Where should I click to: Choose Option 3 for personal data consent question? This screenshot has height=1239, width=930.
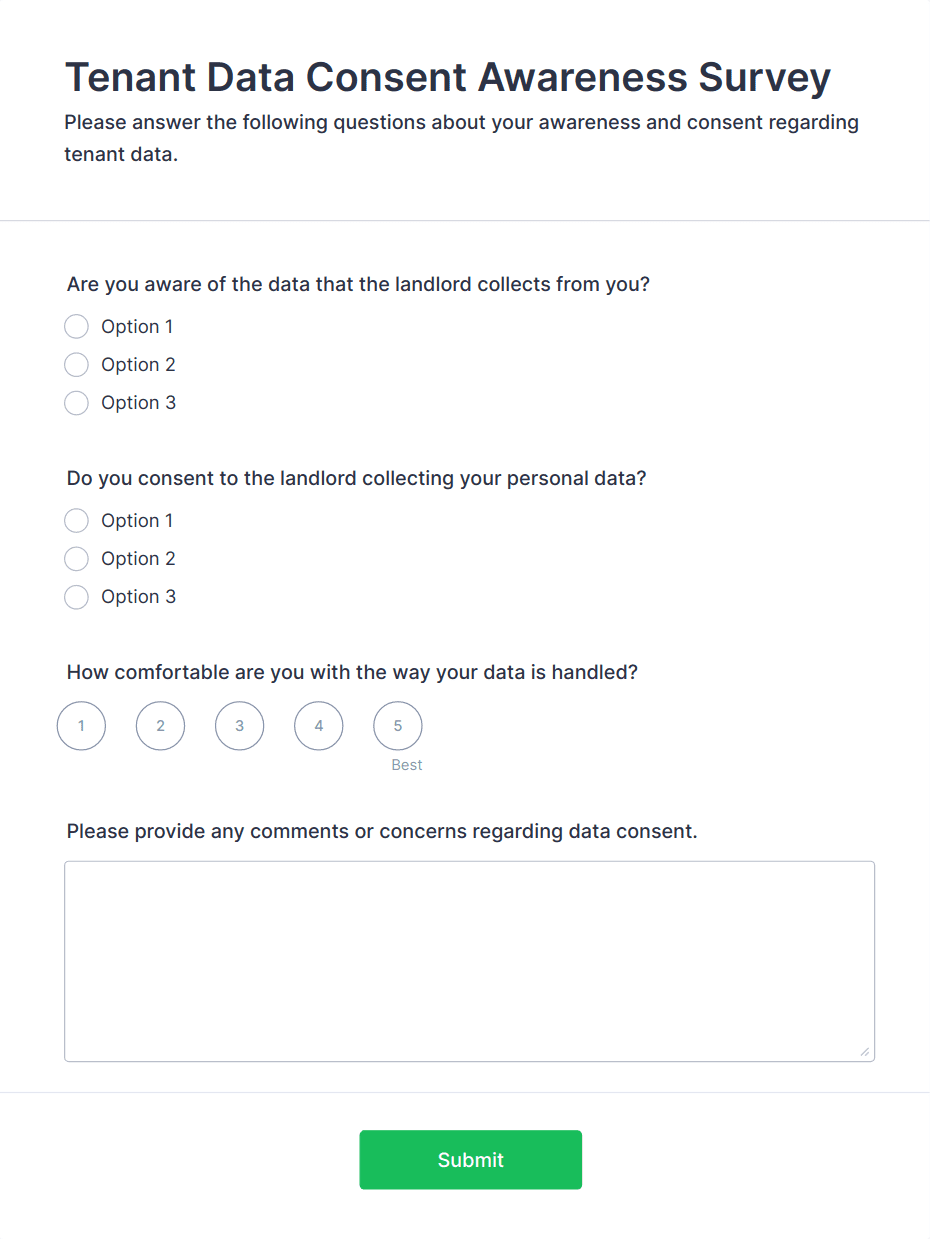coord(76,597)
